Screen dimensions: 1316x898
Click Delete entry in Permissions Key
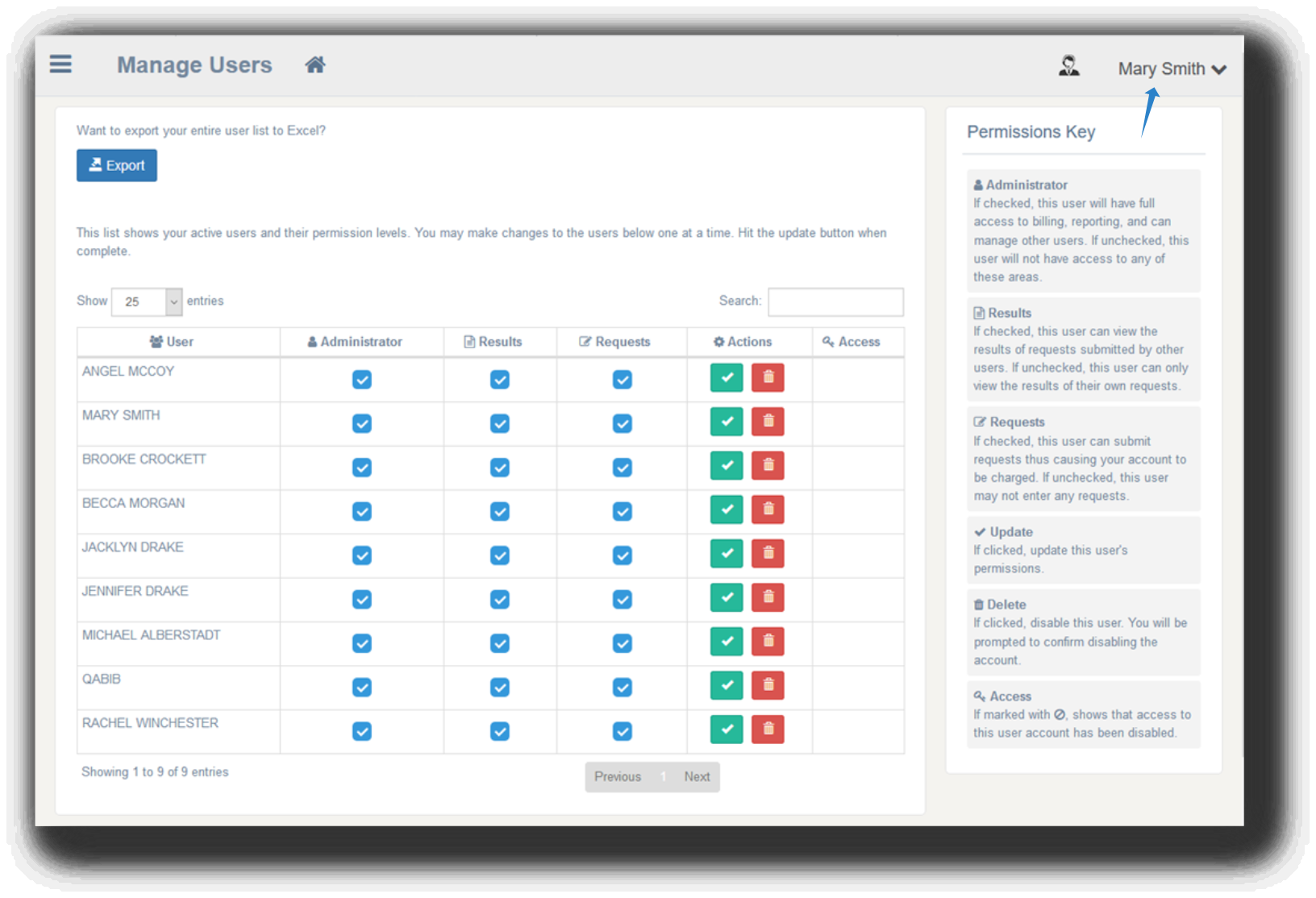point(1084,632)
